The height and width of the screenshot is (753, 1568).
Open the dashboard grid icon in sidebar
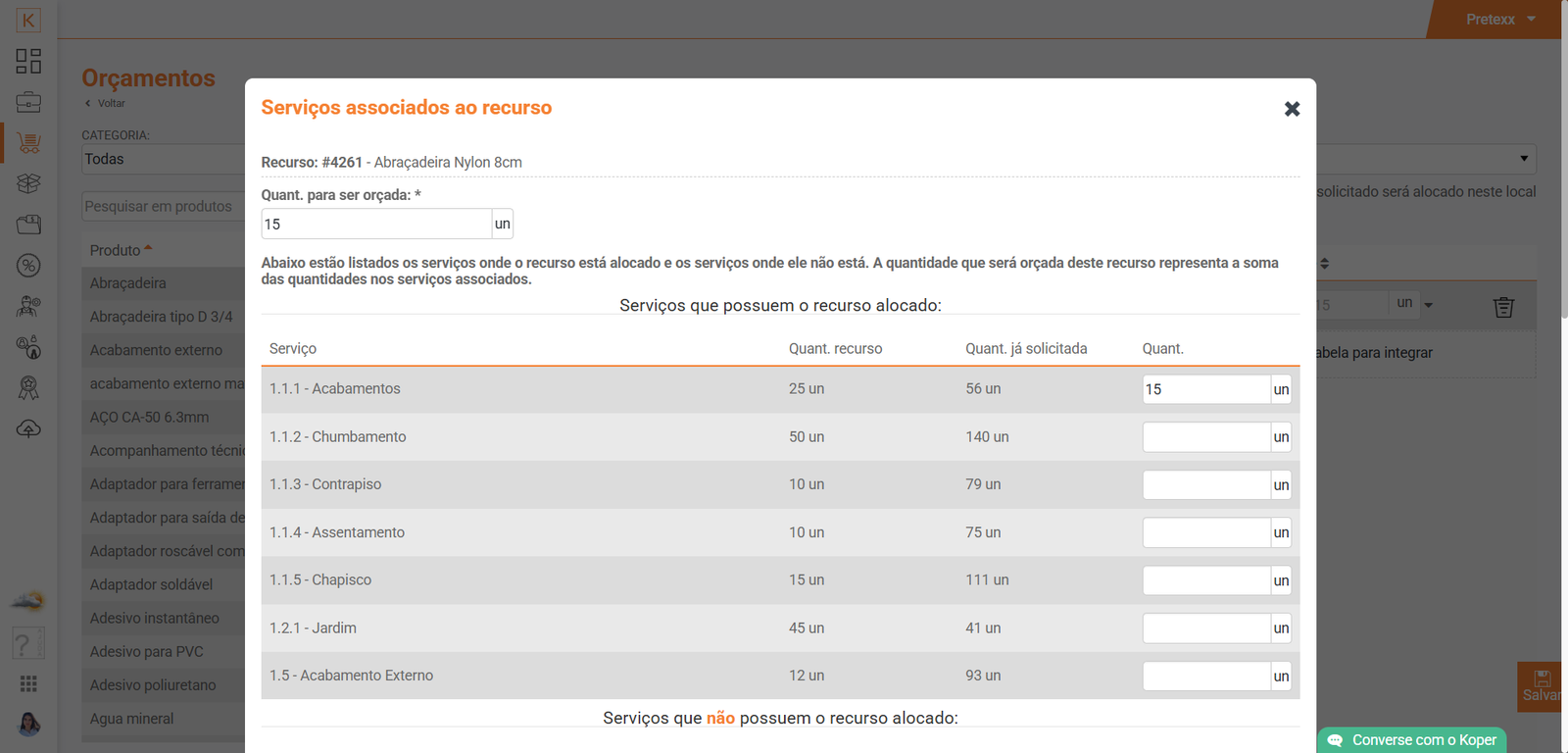point(28,61)
